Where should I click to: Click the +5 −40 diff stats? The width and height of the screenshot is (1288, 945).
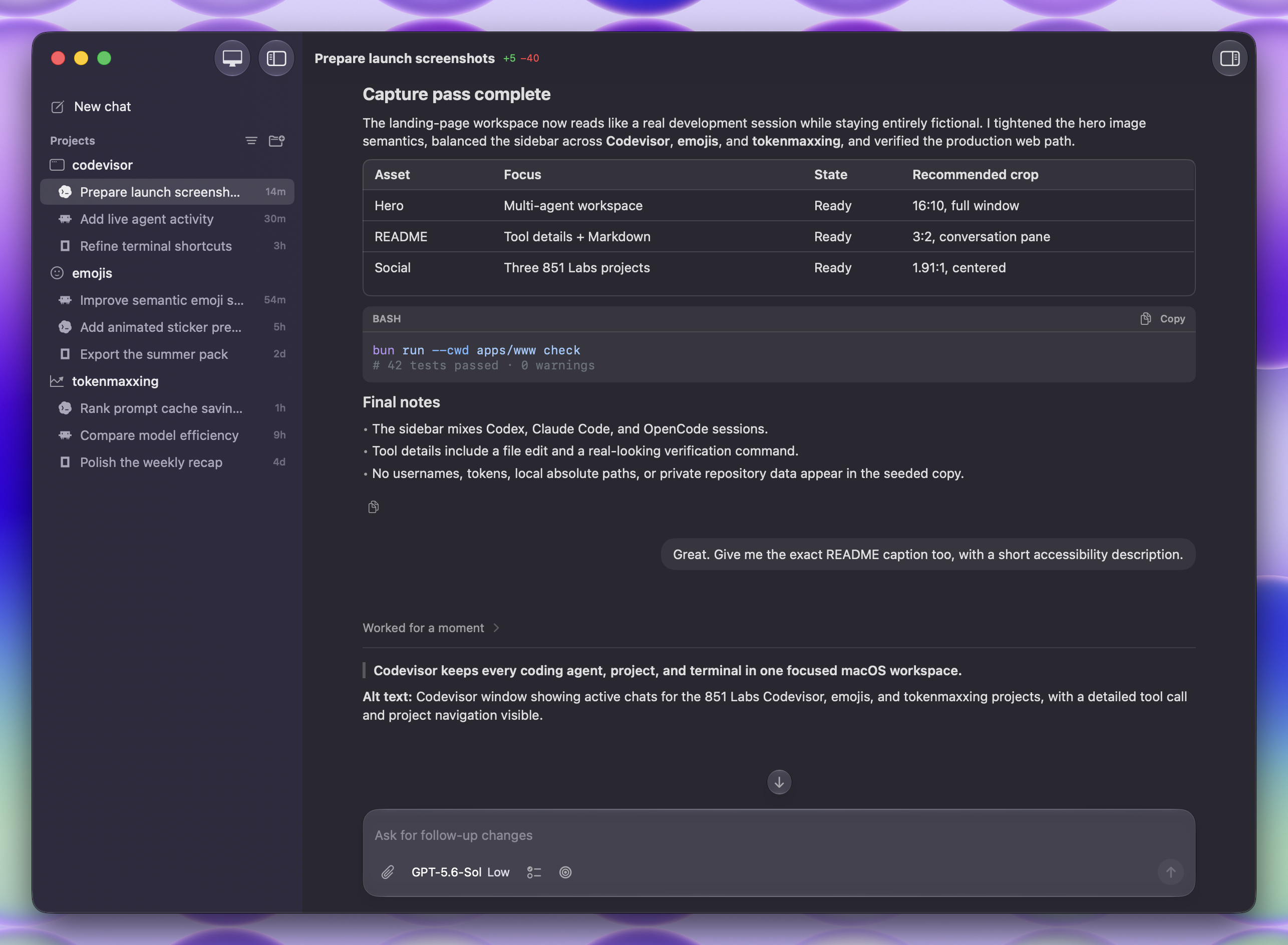point(521,59)
